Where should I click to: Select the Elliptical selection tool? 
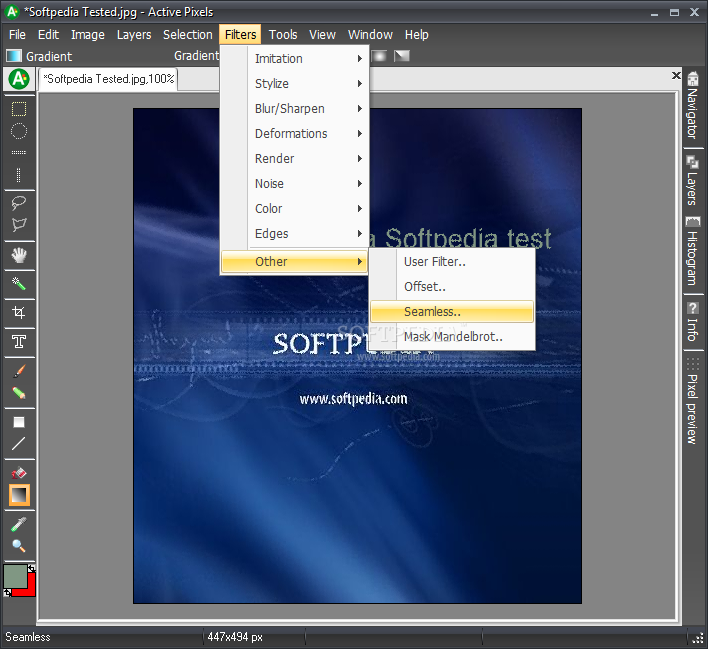19,131
